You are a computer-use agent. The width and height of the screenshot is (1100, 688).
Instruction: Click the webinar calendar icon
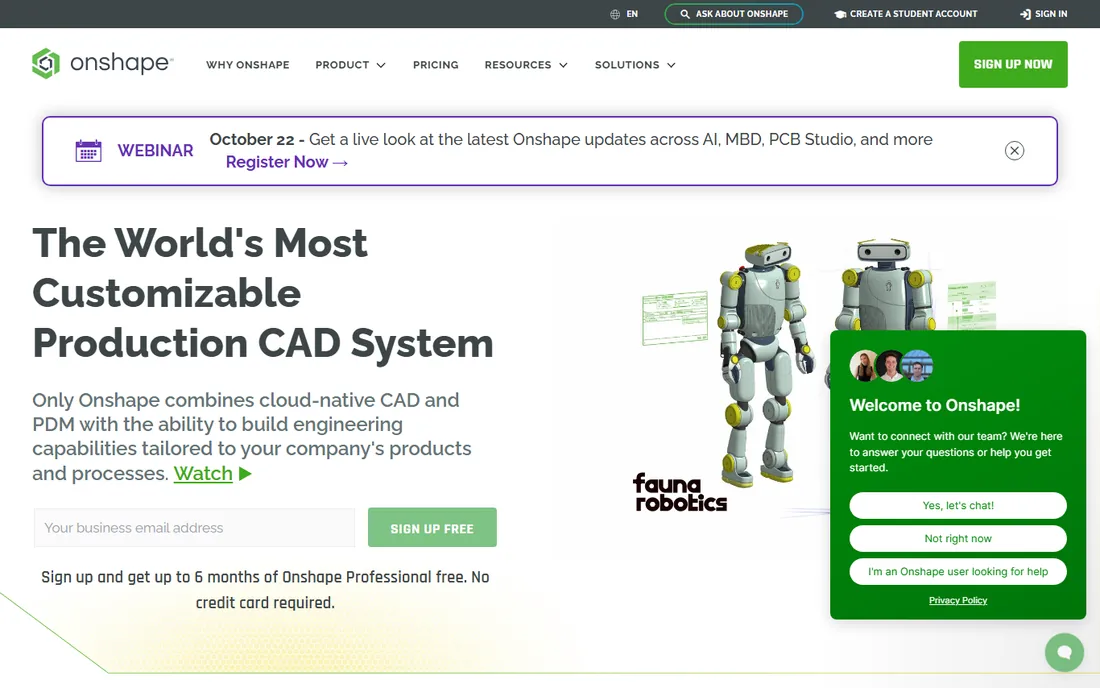click(88, 151)
